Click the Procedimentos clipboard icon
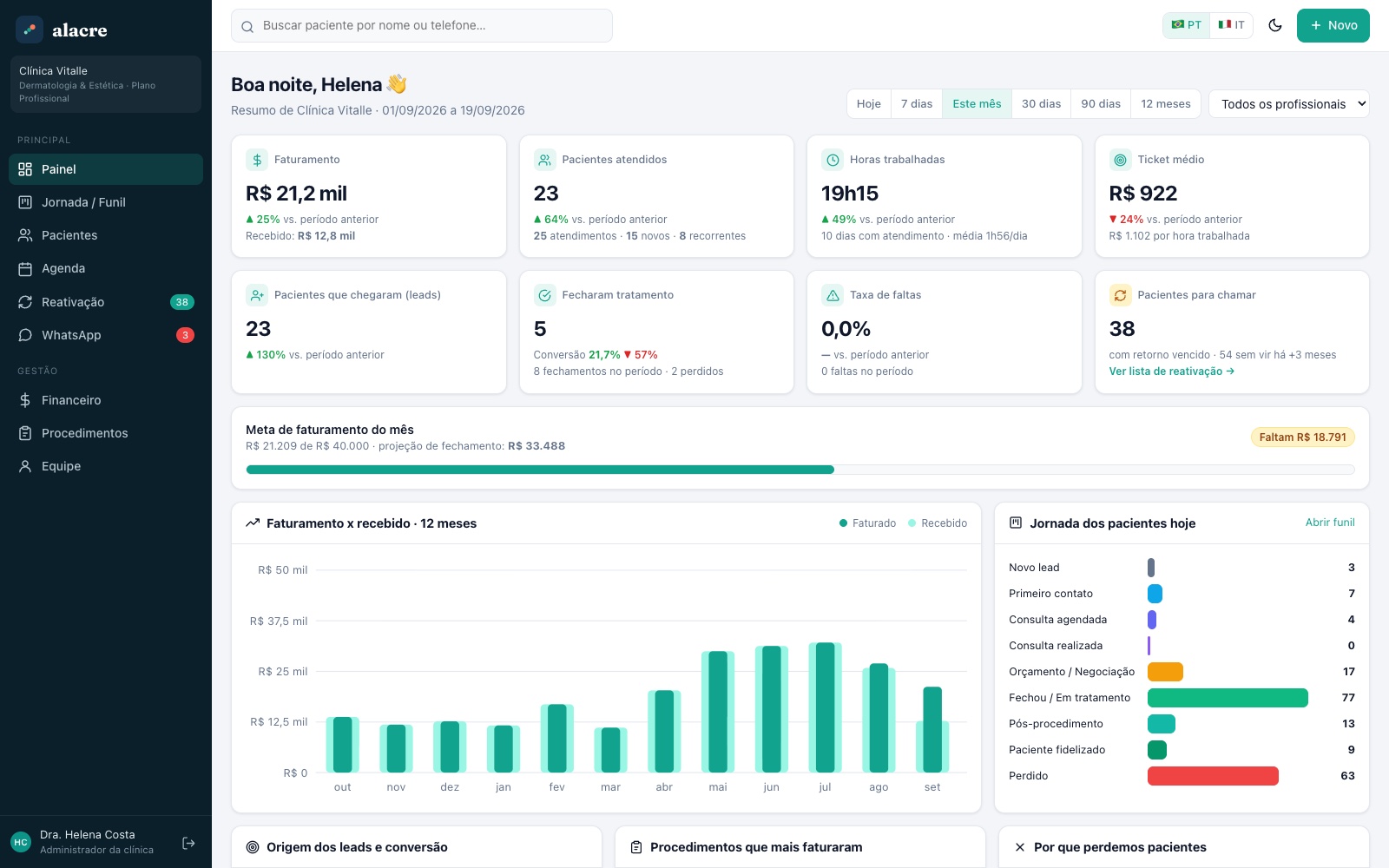 tap(25, 433)
